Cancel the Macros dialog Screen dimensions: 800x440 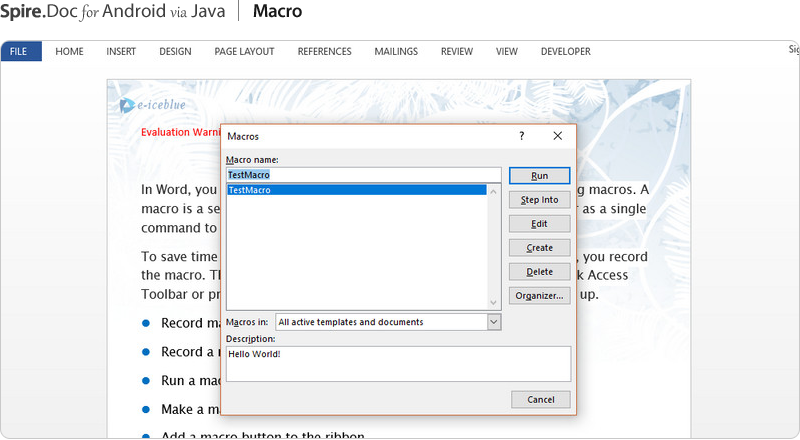[540, 400]
